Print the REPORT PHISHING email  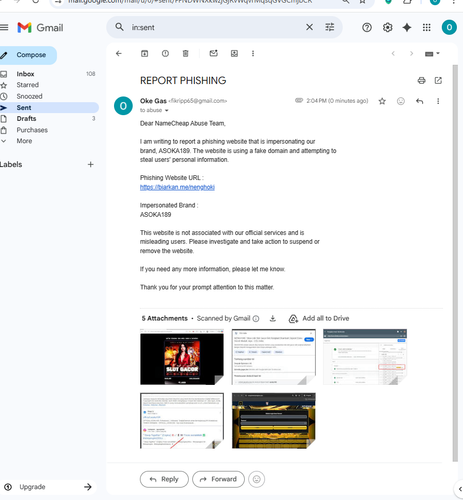pyautogui.click(x=421, y=80)
